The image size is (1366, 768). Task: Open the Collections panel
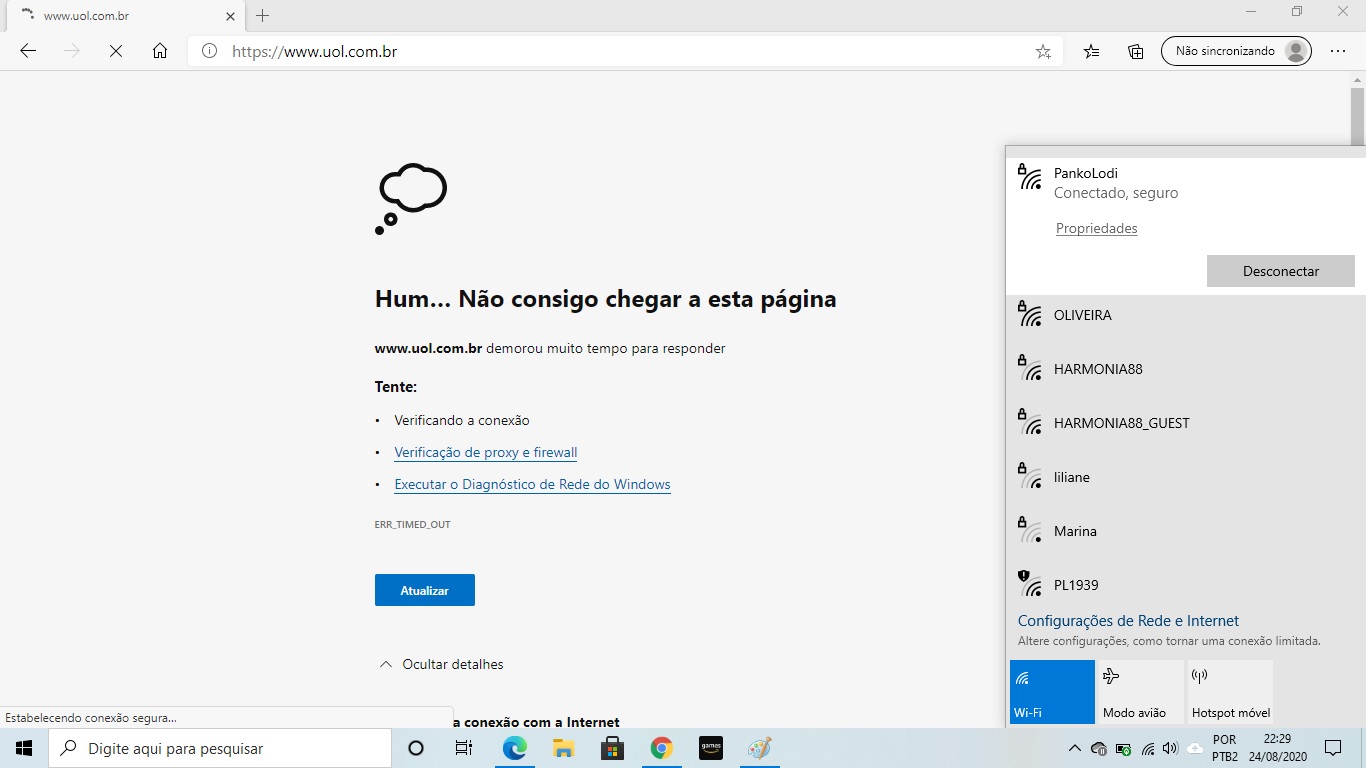click(1136, 51)
